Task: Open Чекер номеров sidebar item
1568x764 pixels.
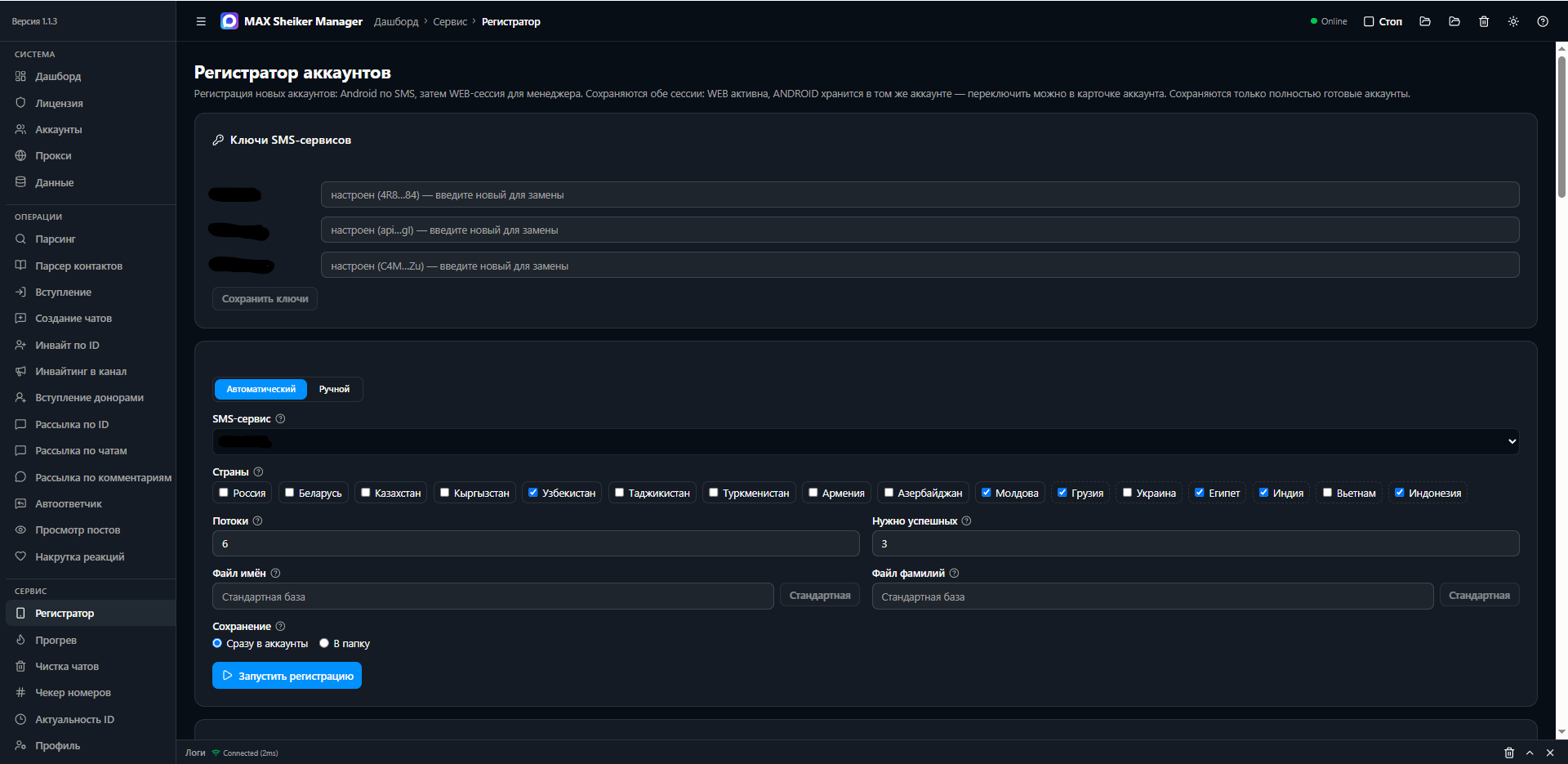Action: (x=73, y=692)
